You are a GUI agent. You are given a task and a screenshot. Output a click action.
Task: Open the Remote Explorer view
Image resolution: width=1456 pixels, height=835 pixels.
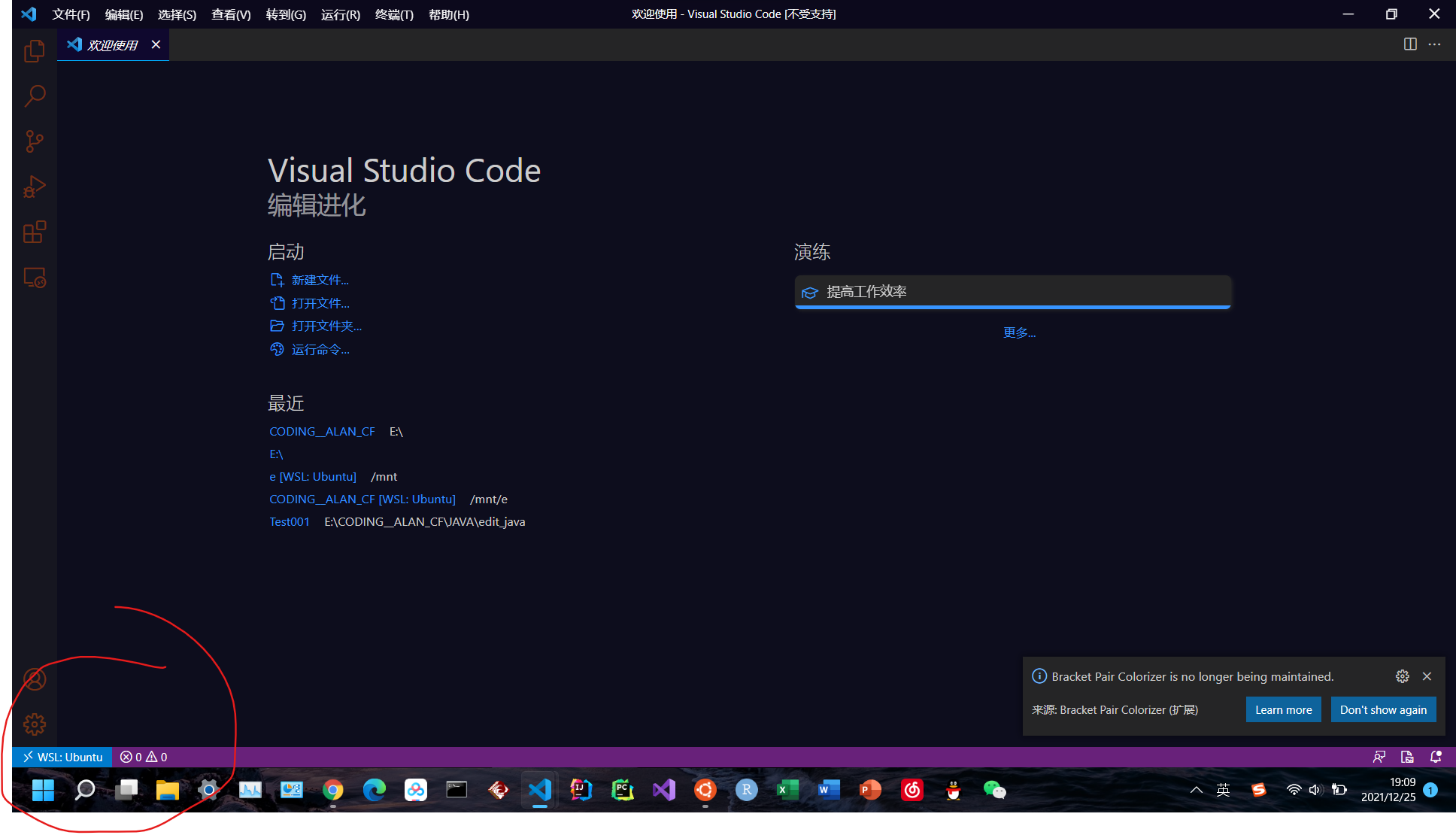coord(35,278)
